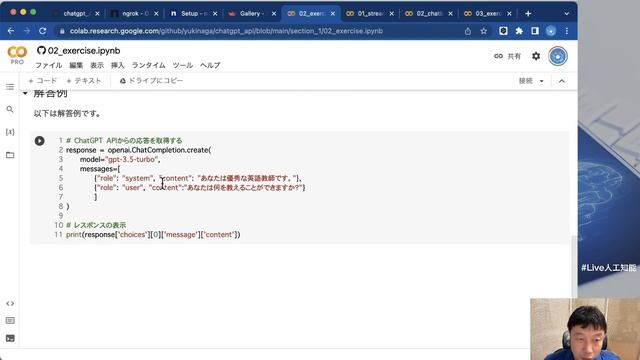
Task: Click the Colab PRO logo
Action: [x=17, y=56]
